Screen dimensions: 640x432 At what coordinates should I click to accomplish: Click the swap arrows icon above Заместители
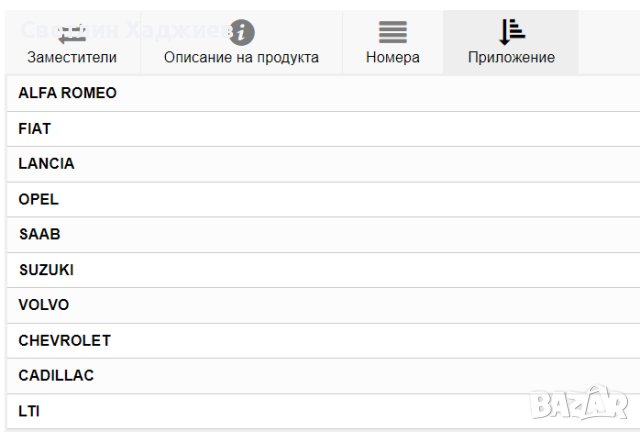(x=72, y=33)
